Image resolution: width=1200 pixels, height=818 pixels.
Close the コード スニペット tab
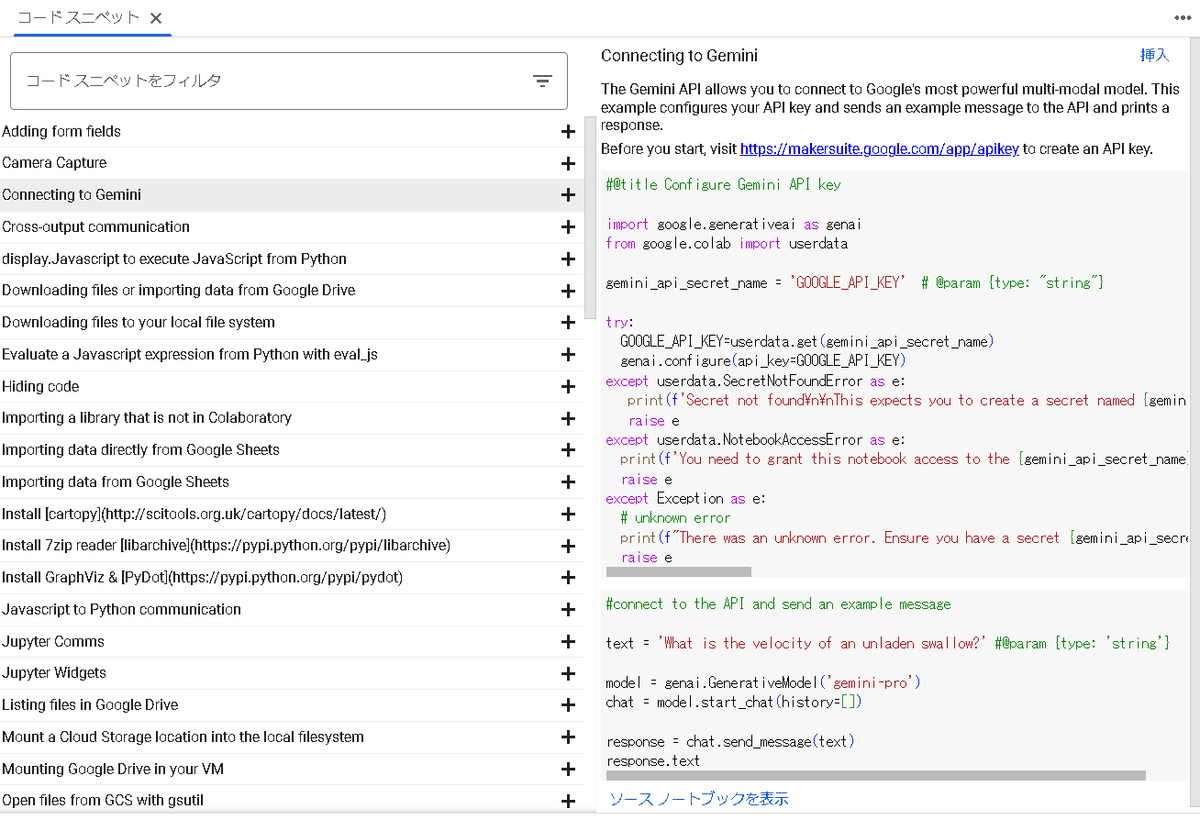pyautogui.click(x=156, y=18)
